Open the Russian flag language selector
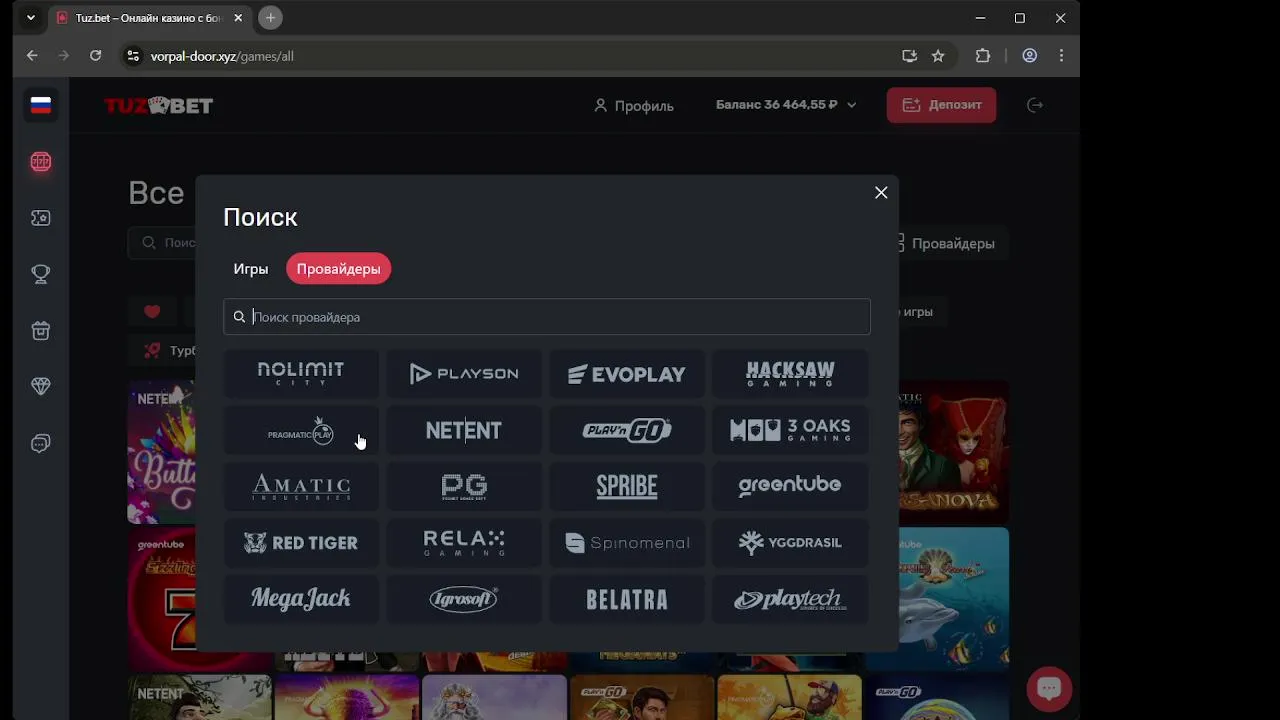Image resolution: width=1280 pixels, height=720 pixels. (x=41, y=106)
